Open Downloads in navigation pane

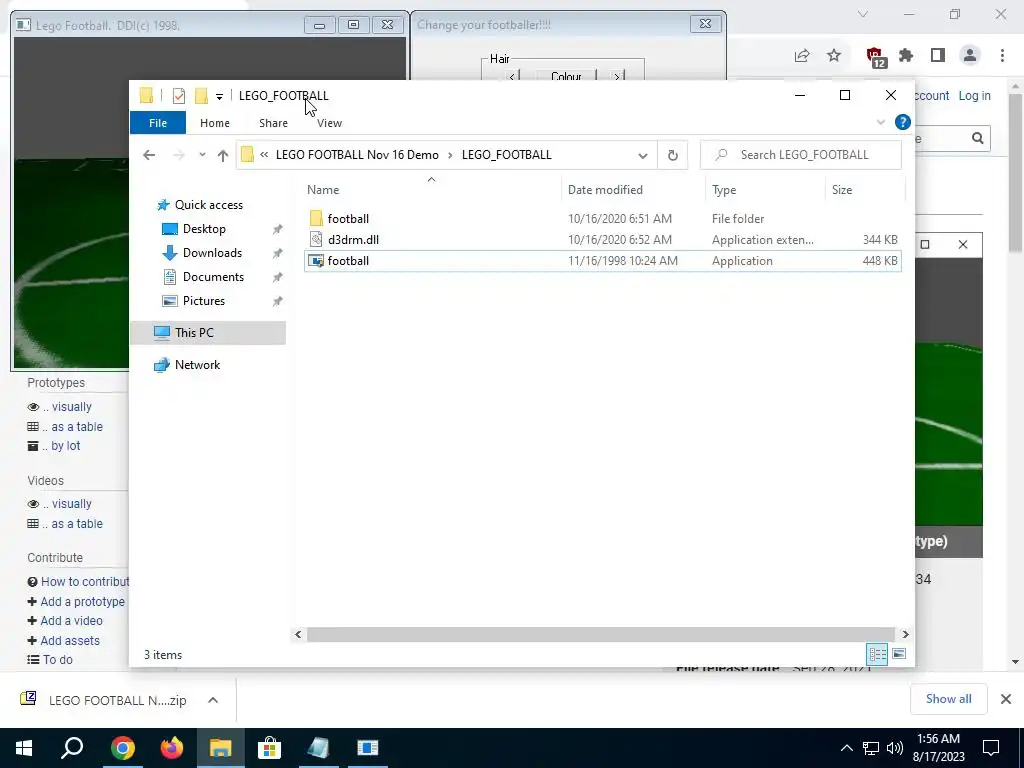click(212, 253)
